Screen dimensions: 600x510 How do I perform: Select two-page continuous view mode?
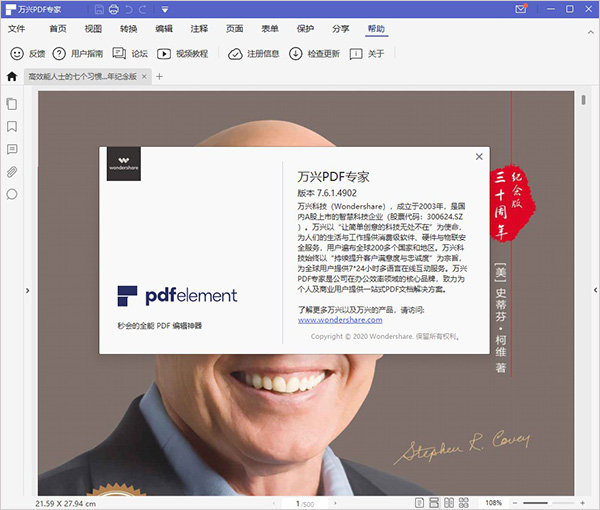pos(464,503)
